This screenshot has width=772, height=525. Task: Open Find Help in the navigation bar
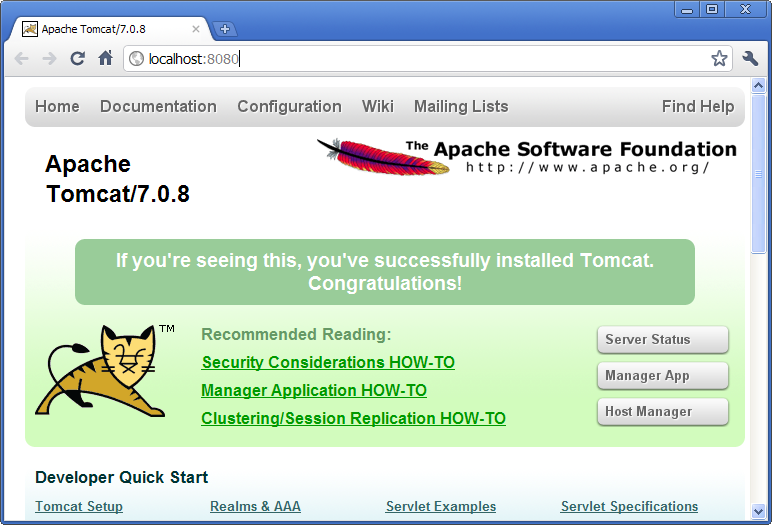[x=698, y=106]
